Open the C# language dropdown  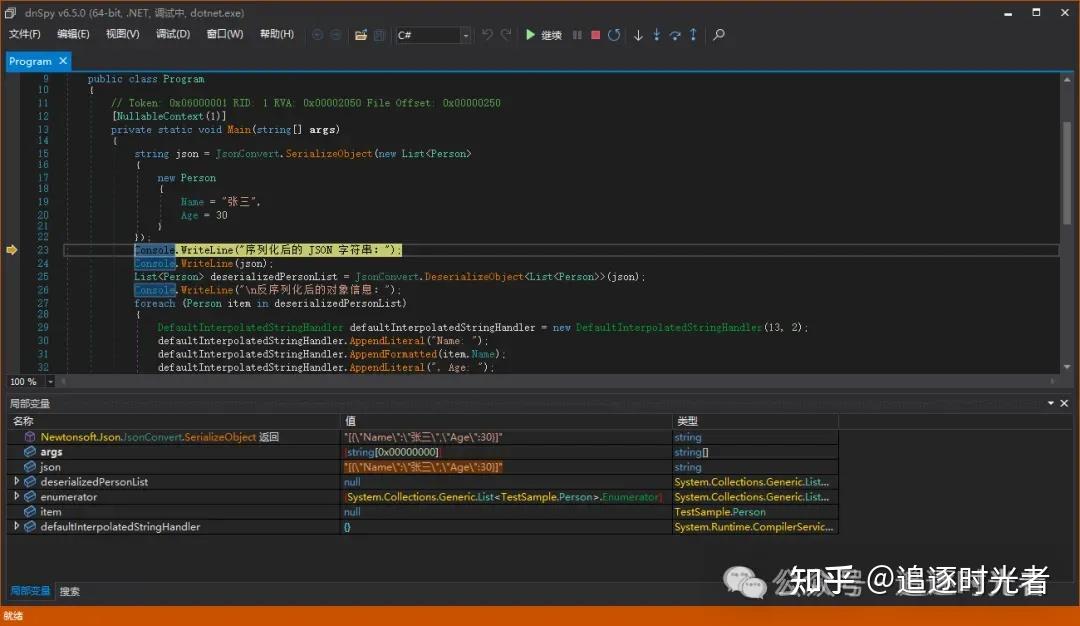(x=466, y=35)
